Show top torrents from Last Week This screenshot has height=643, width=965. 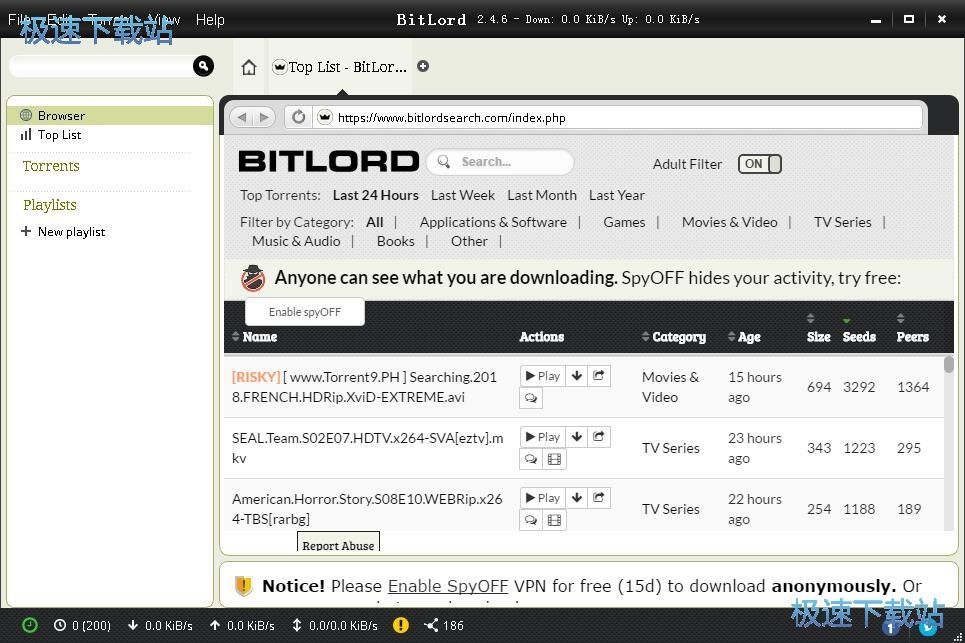pos(463,195)
